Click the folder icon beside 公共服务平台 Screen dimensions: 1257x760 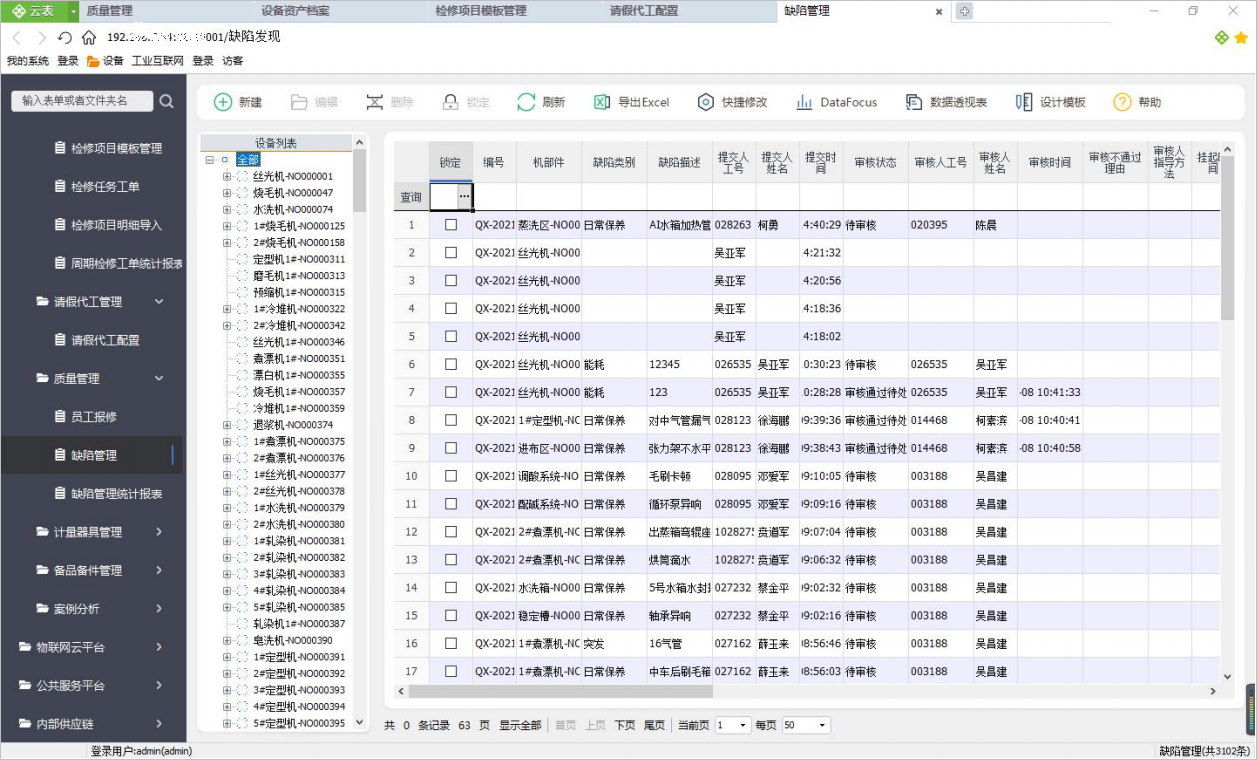coord(26,685)
